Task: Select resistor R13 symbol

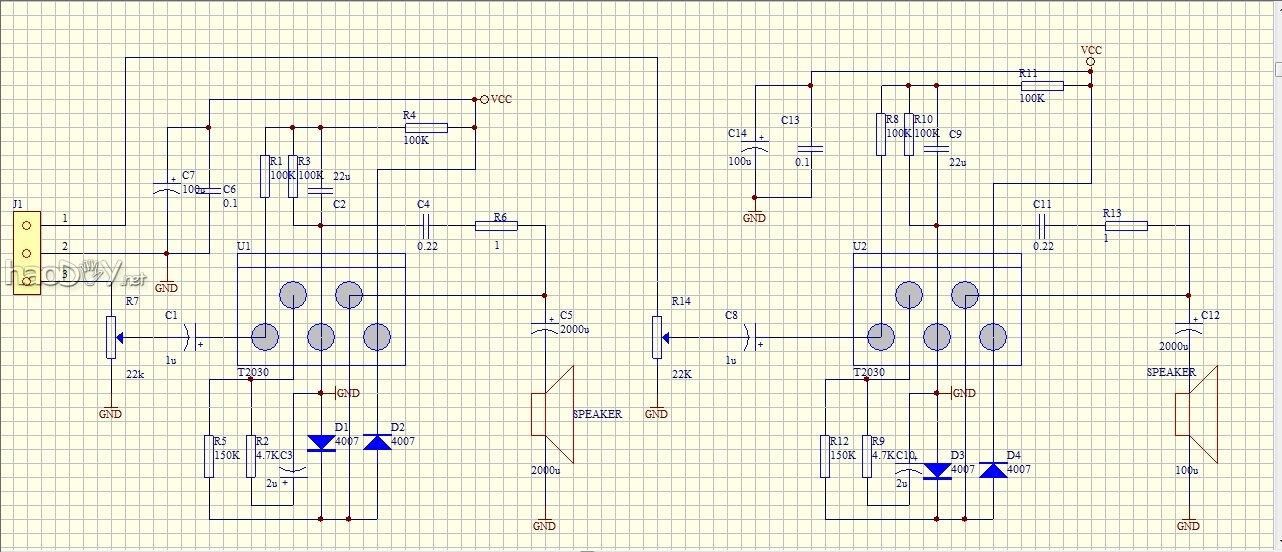Action: 1125,226
